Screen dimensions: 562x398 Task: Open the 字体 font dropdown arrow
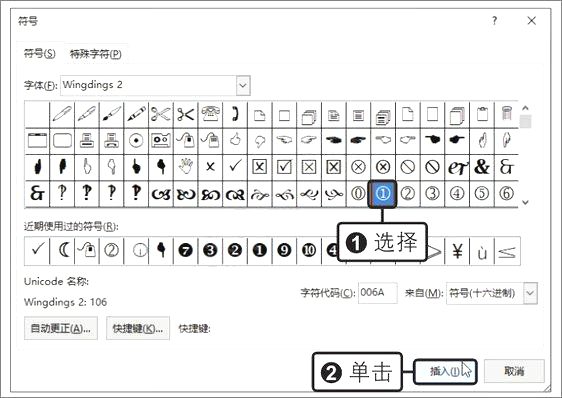pyautogui.click(x=243, y=85)
